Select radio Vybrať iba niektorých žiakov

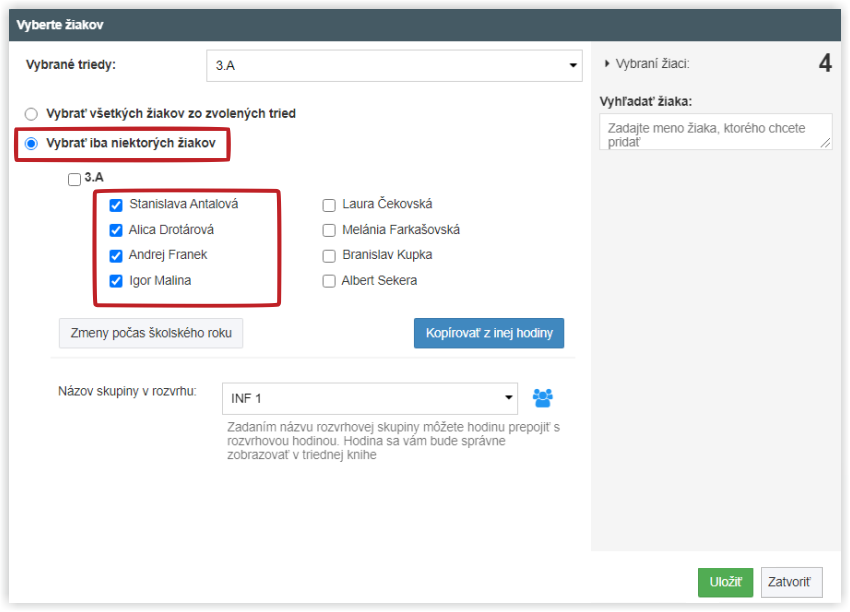pyautogui.click(x=31, y=143)
